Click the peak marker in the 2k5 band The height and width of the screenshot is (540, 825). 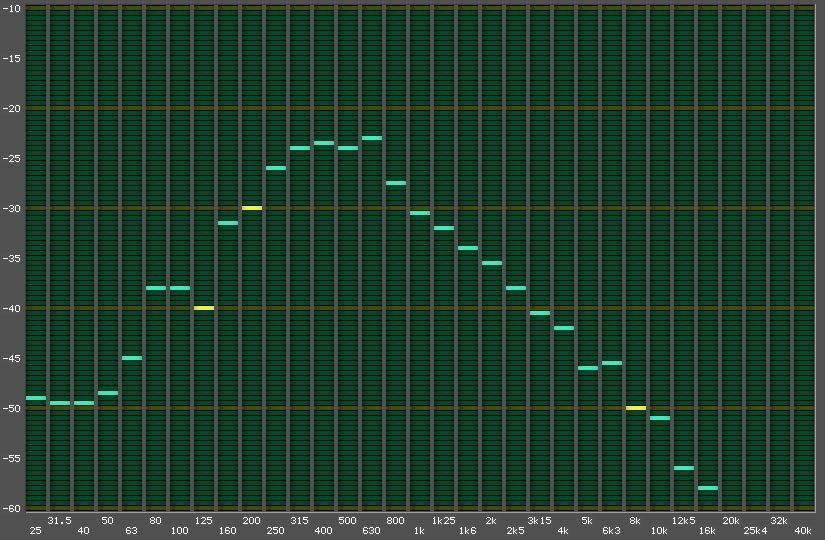point(516,288)
